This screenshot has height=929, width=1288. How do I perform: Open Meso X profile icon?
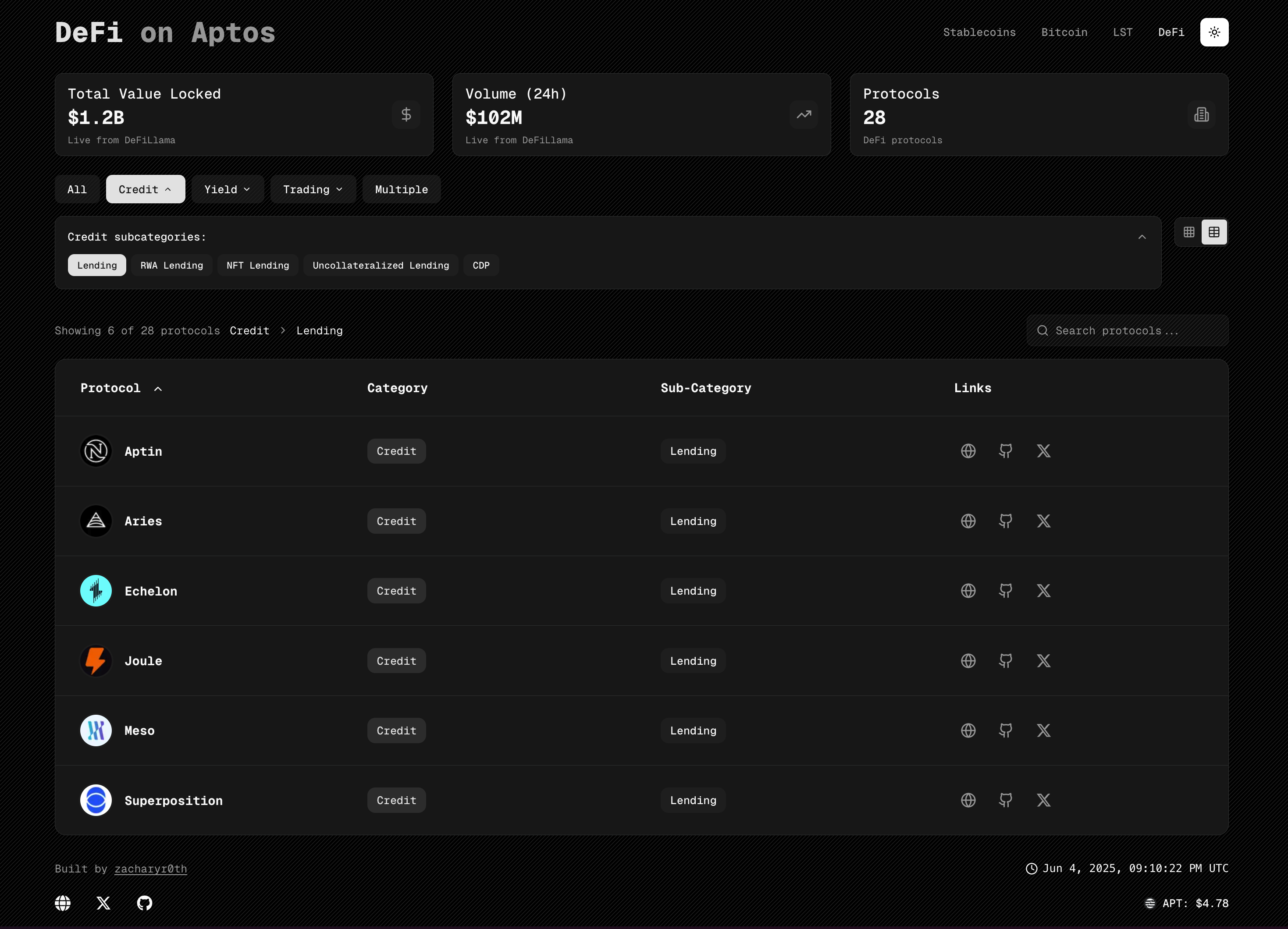(1043, 730)
